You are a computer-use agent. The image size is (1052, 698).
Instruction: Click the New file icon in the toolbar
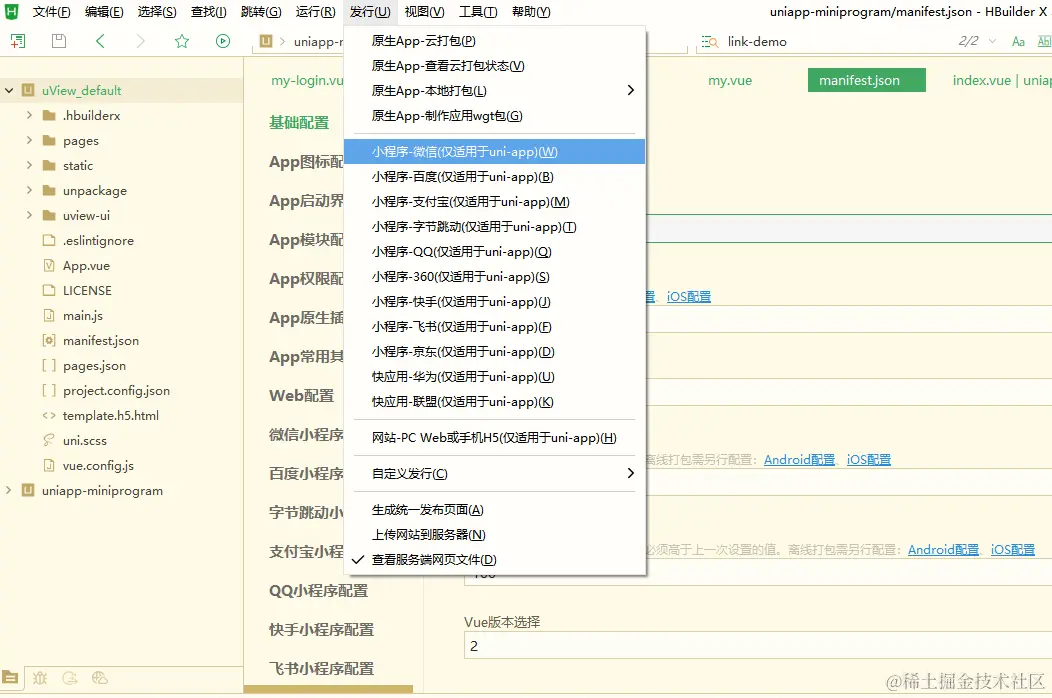(x=18, y=42)
